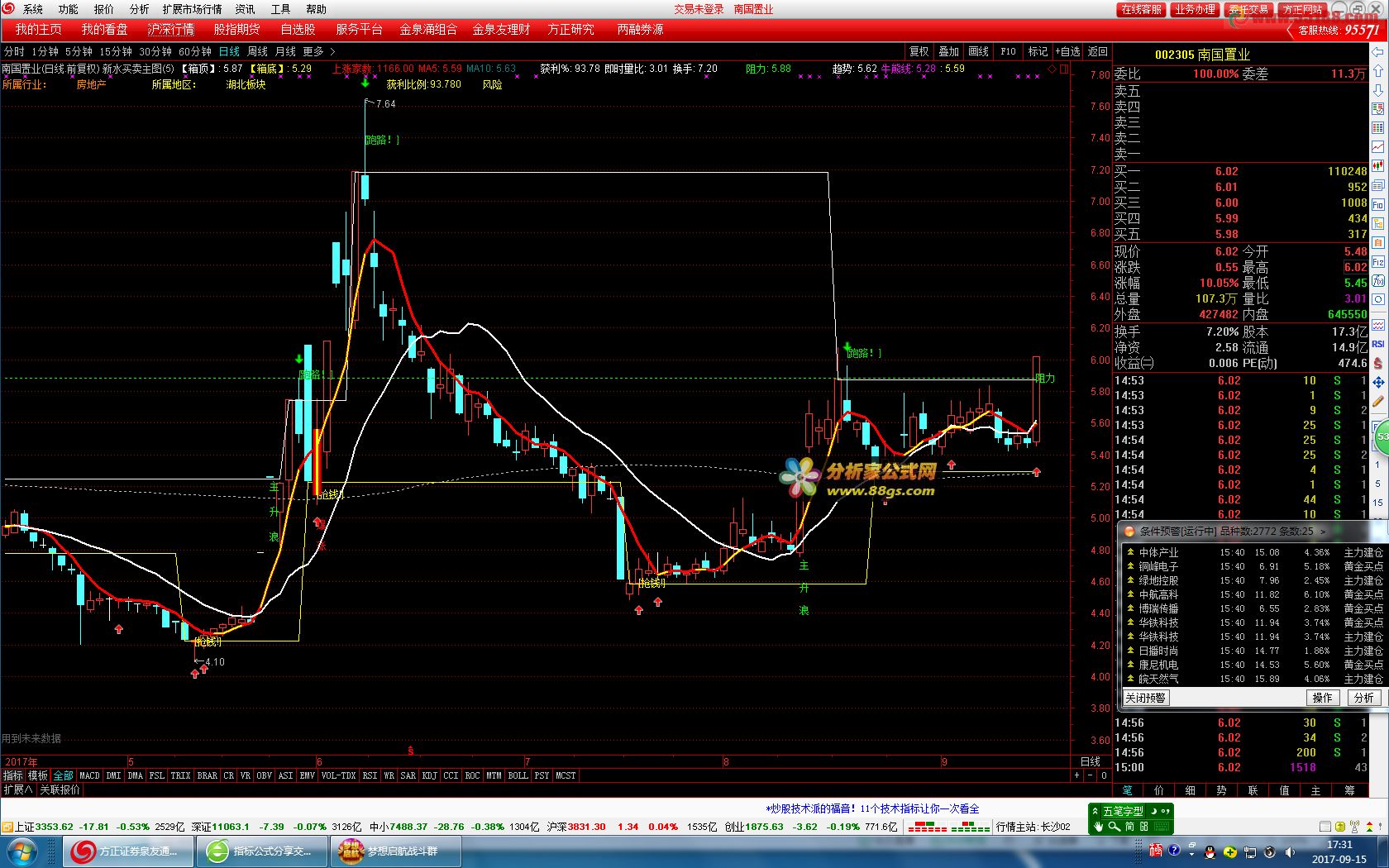The height and width of the screenshot is (868, 1389).
Task: Open the 指标公式分享交 taskbar window
Action: click(263, 851)
